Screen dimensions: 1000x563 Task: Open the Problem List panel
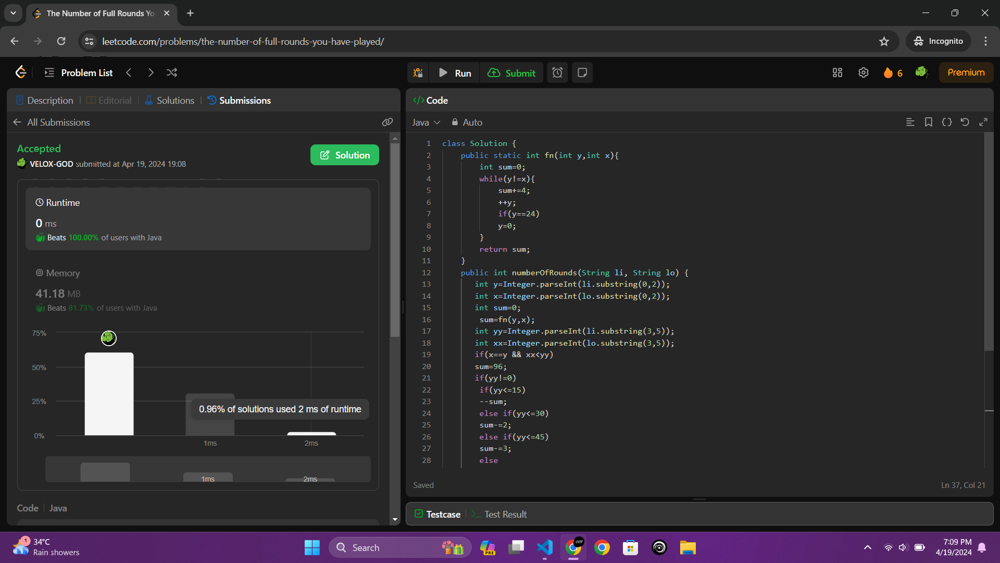pyautogui.click(x=78, y=73)
